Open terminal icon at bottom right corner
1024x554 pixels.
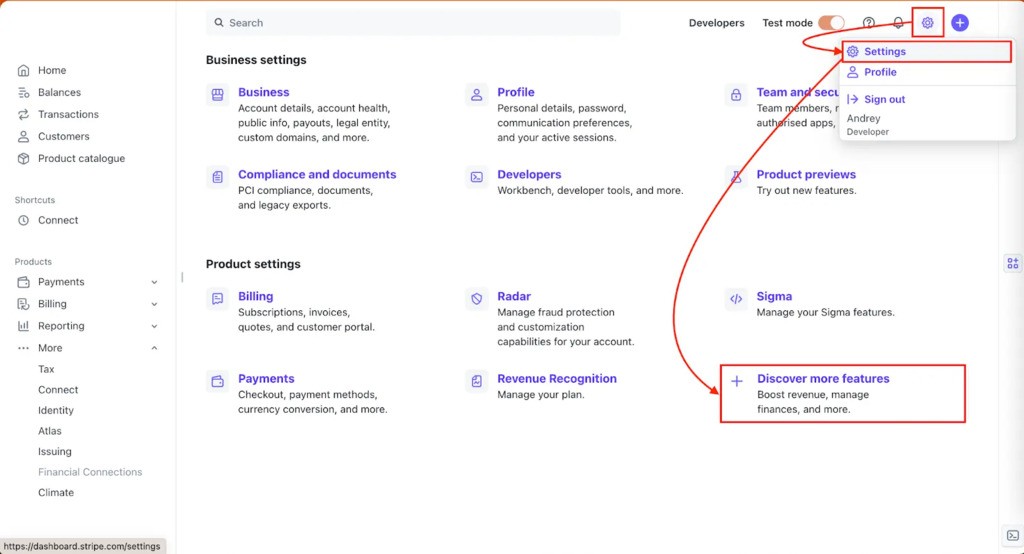[x=1012, y=536]
